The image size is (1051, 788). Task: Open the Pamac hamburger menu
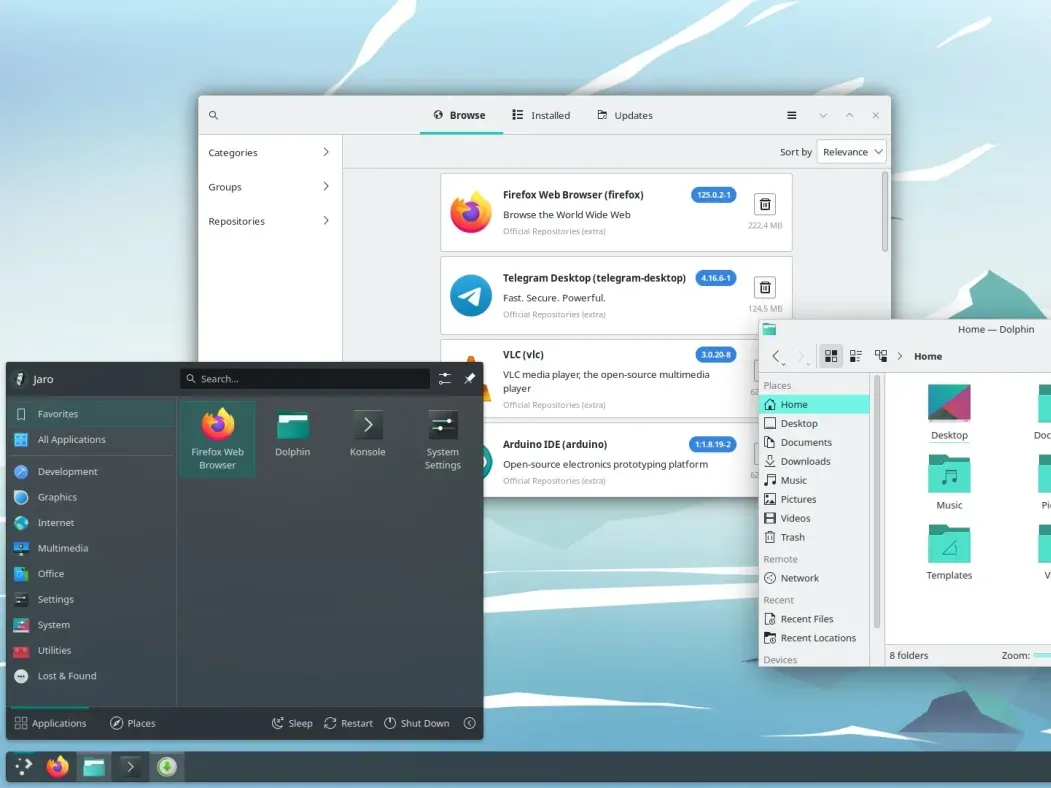791,115
